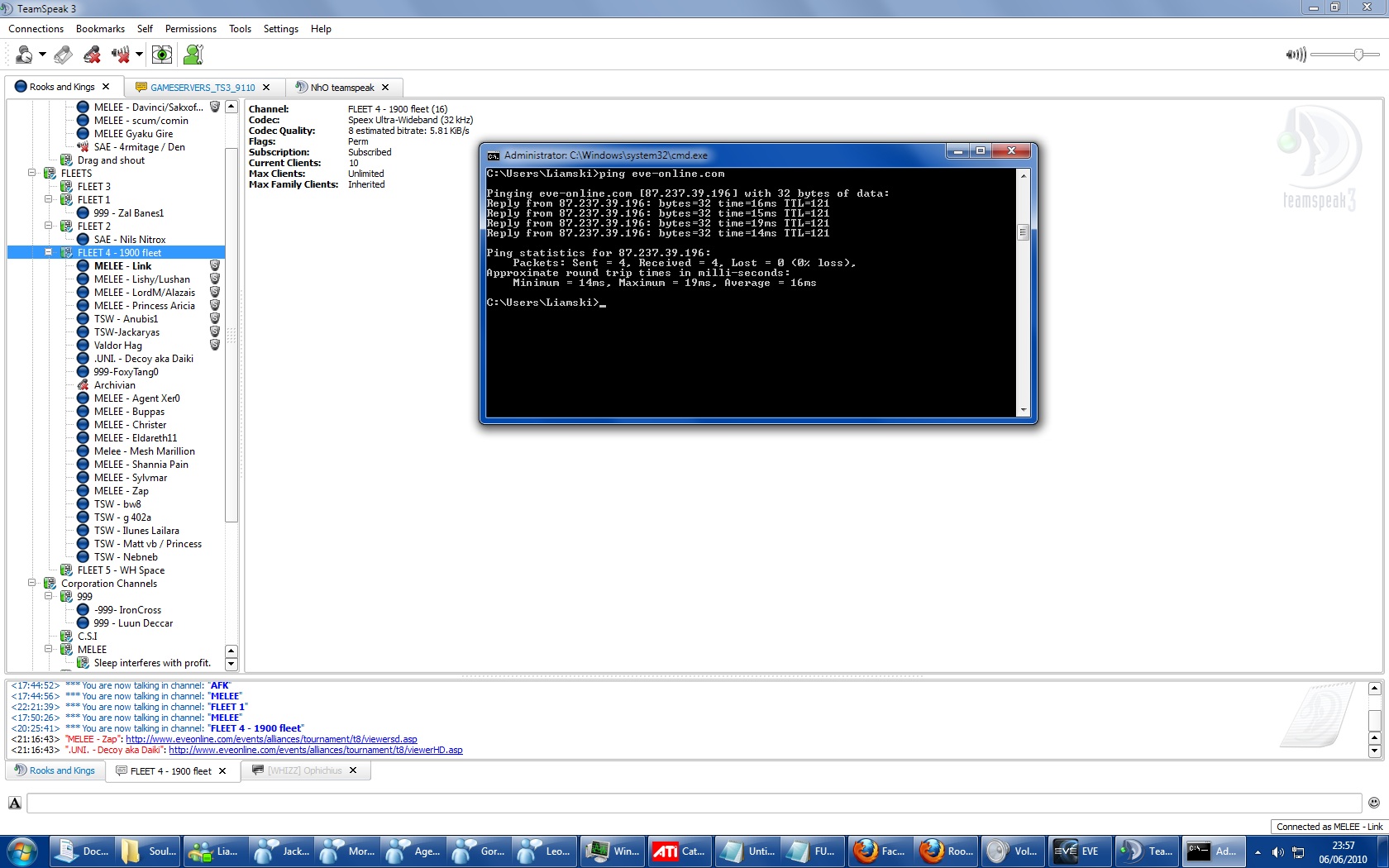Open the Self menu
Image resolution: width=1389 pixels, height=868 pixels.
[x=145, y=29]
